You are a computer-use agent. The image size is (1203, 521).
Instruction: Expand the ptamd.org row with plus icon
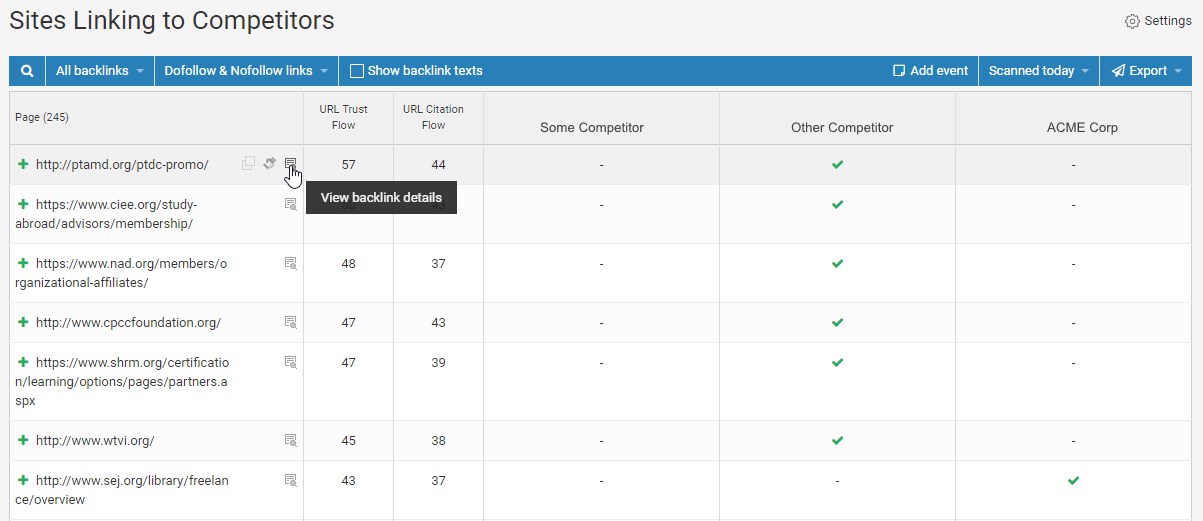(23, 164)
